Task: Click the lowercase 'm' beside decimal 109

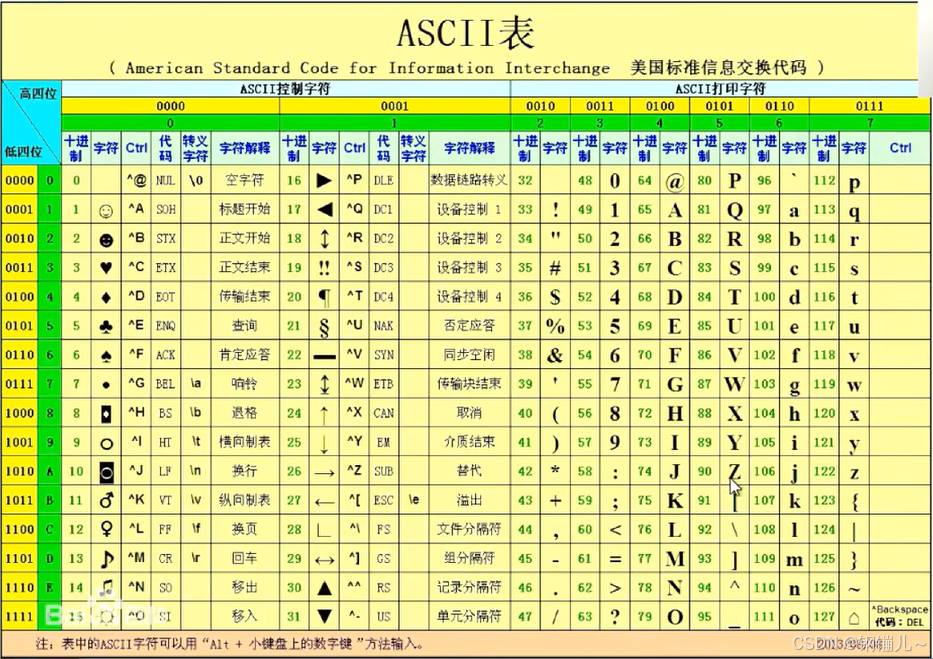Action: point(794,560)
